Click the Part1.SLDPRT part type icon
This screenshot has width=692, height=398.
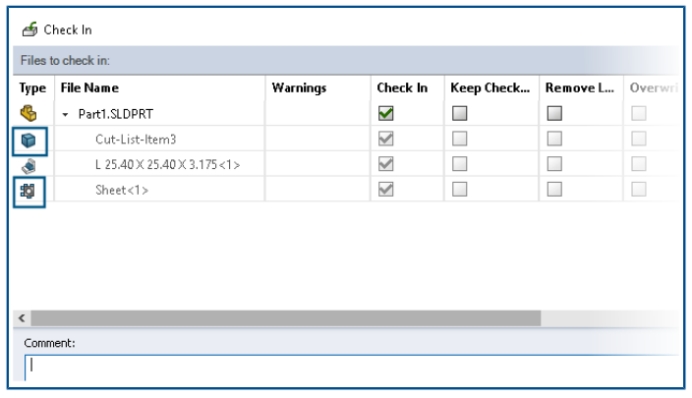pyautogui.click(x=29, y=113)
